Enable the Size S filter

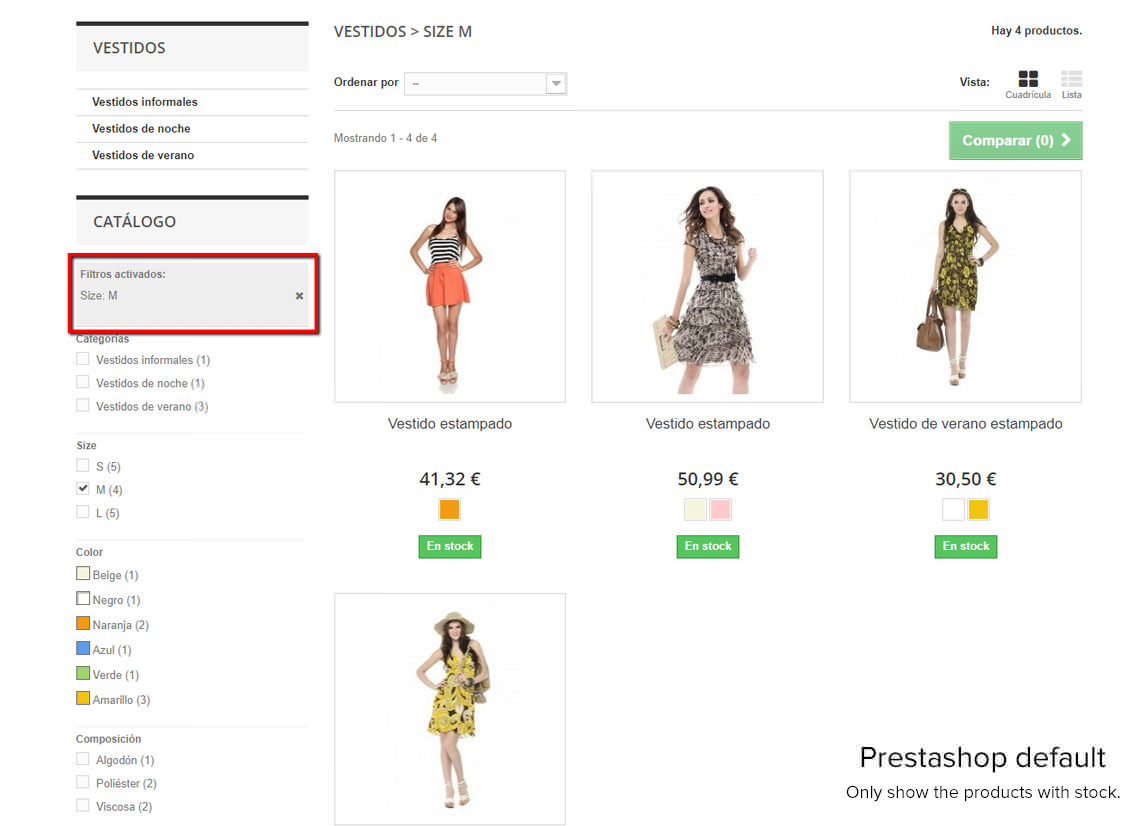click(84, 466)
